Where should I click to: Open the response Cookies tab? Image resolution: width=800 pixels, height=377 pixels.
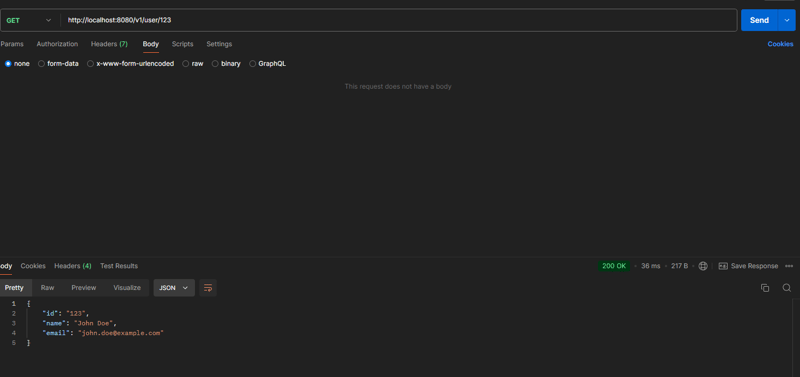coord(33,266)
